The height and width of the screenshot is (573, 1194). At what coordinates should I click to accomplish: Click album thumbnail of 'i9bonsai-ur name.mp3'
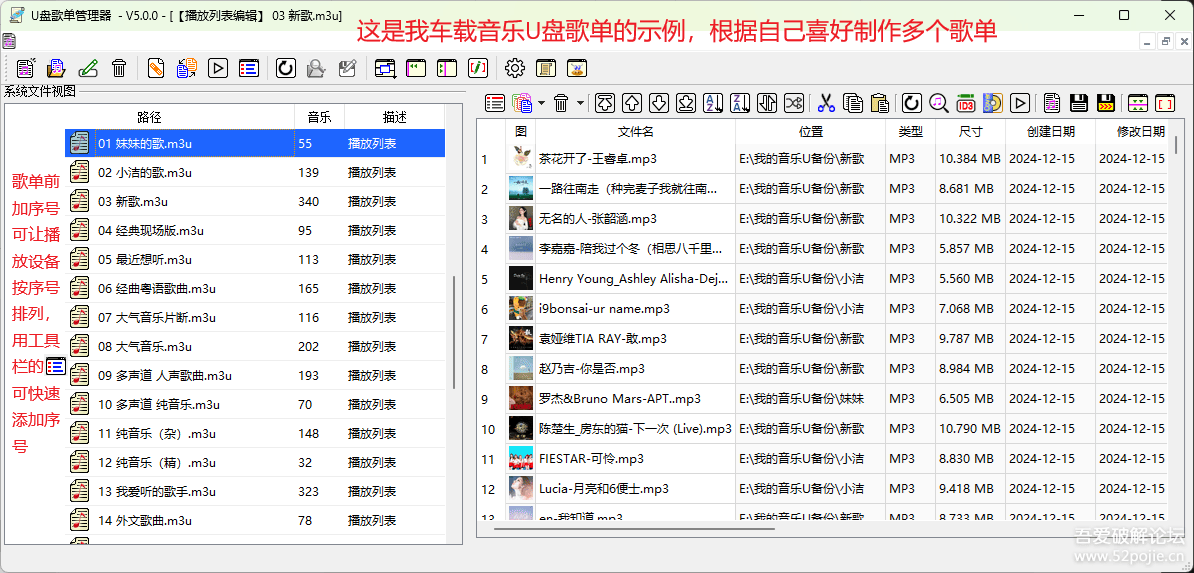click(x=521, y=309)
